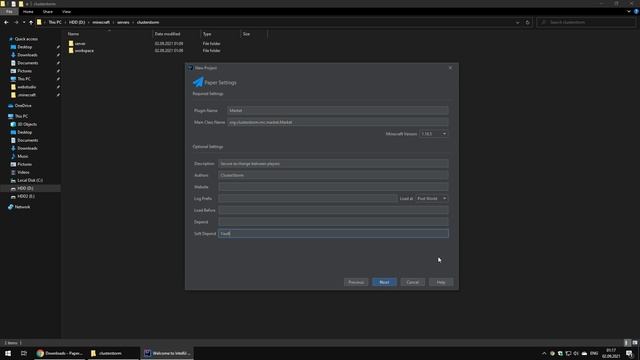This screenshot has height=360, width=640.
Task: Click the Depend field
Action: 333,222
